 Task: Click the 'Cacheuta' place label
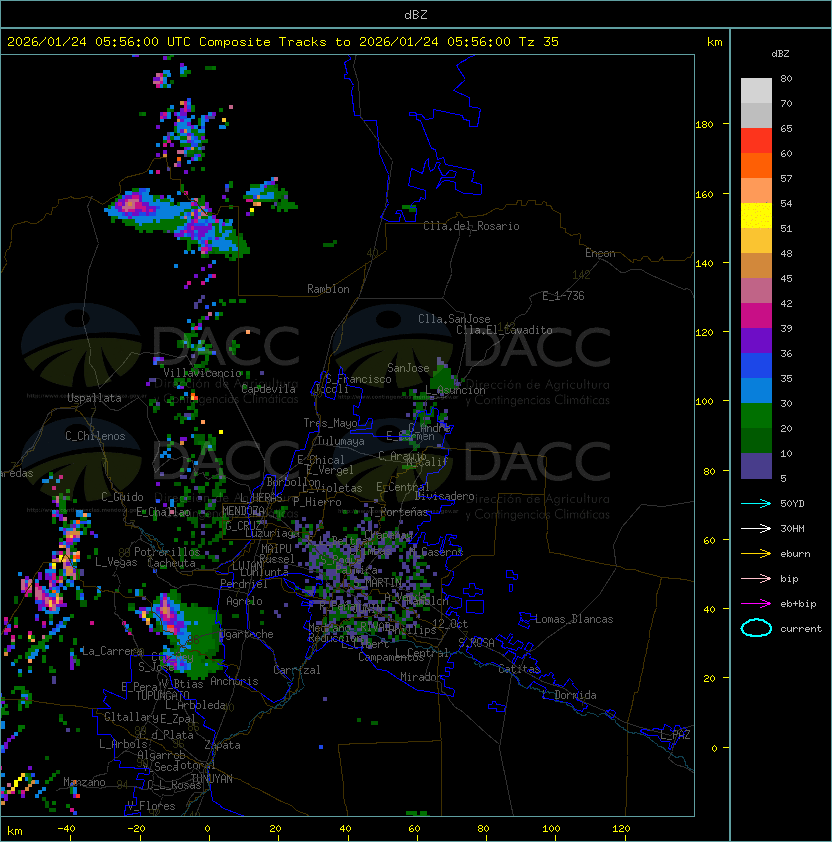171,563
